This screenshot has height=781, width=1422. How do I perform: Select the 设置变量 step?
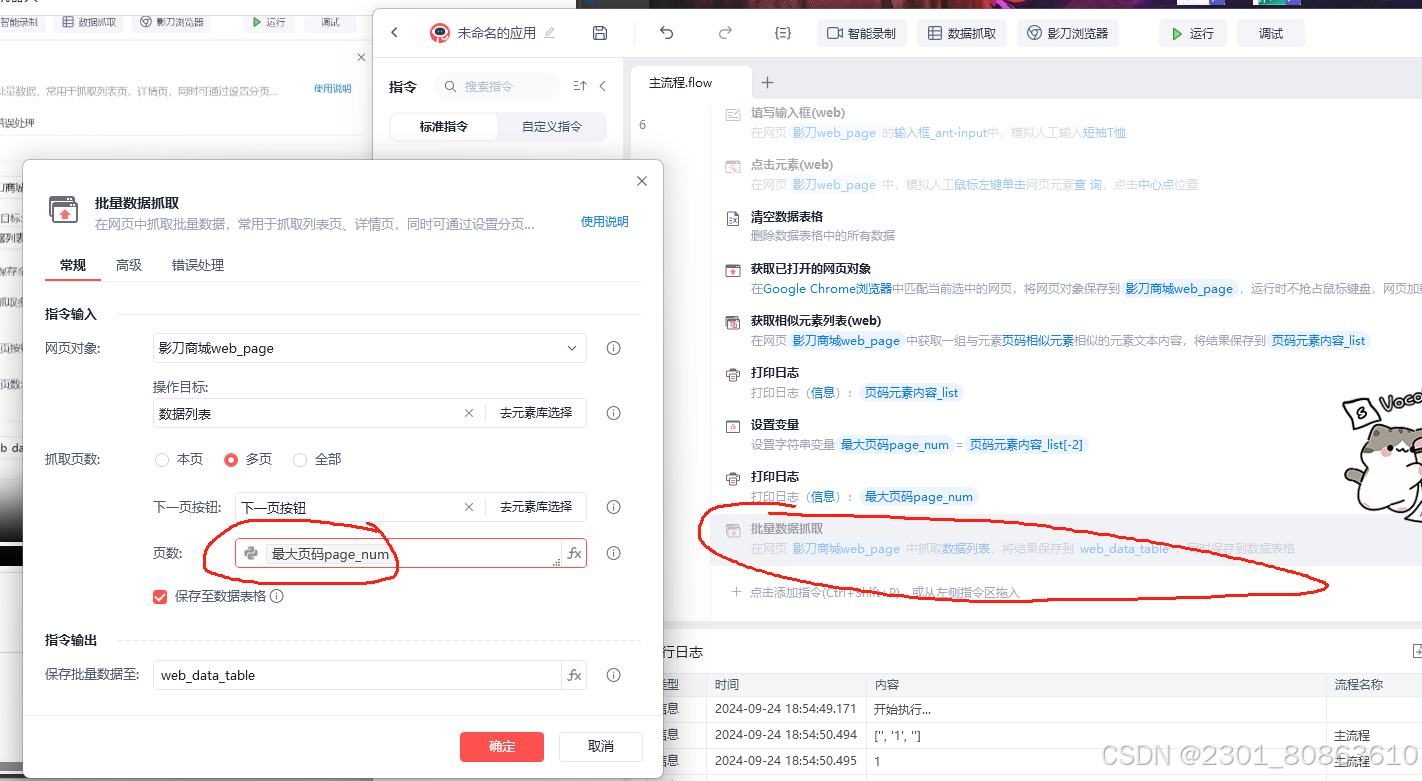click(1065, 434)
